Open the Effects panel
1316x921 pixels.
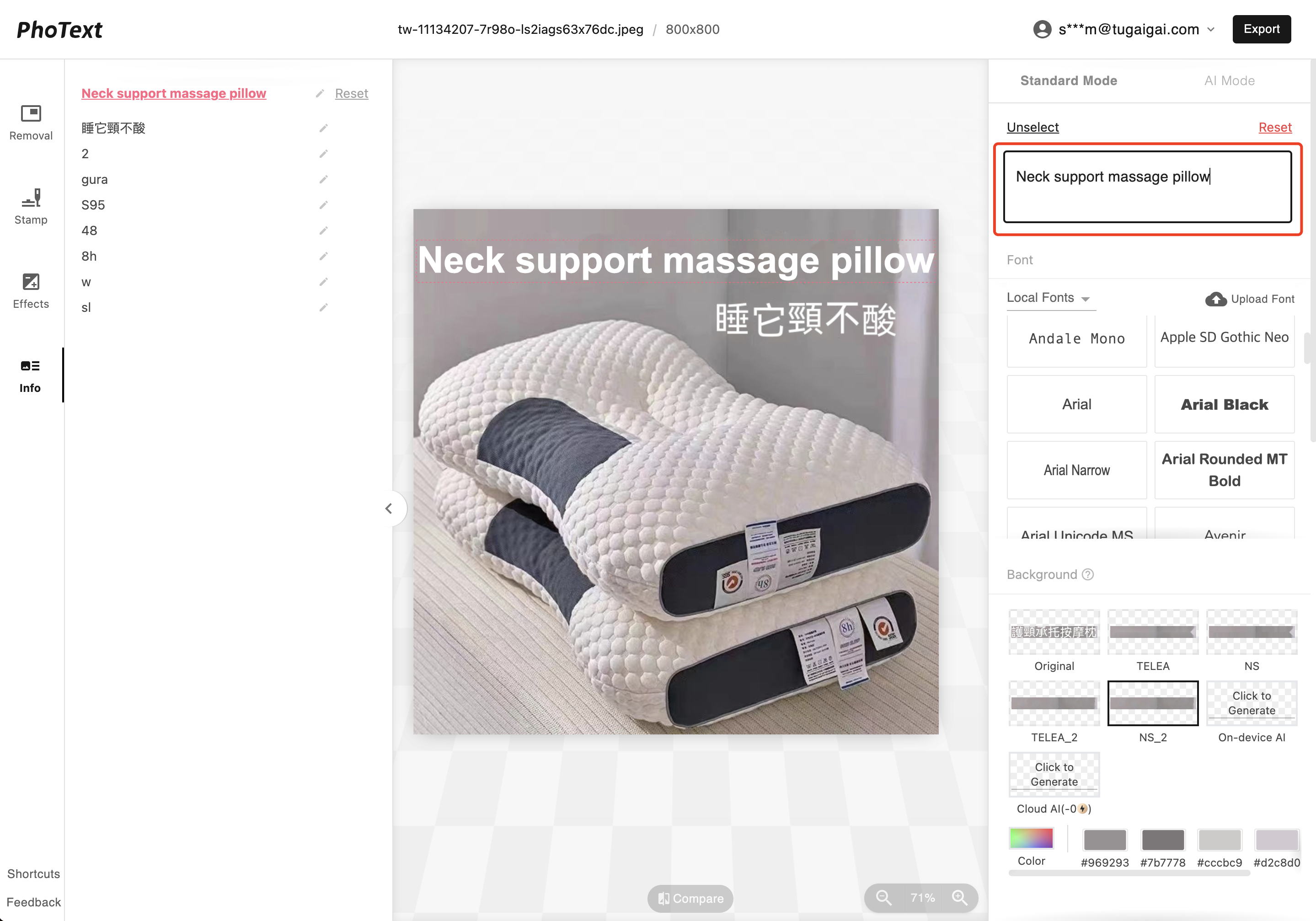tap(30, 290)
